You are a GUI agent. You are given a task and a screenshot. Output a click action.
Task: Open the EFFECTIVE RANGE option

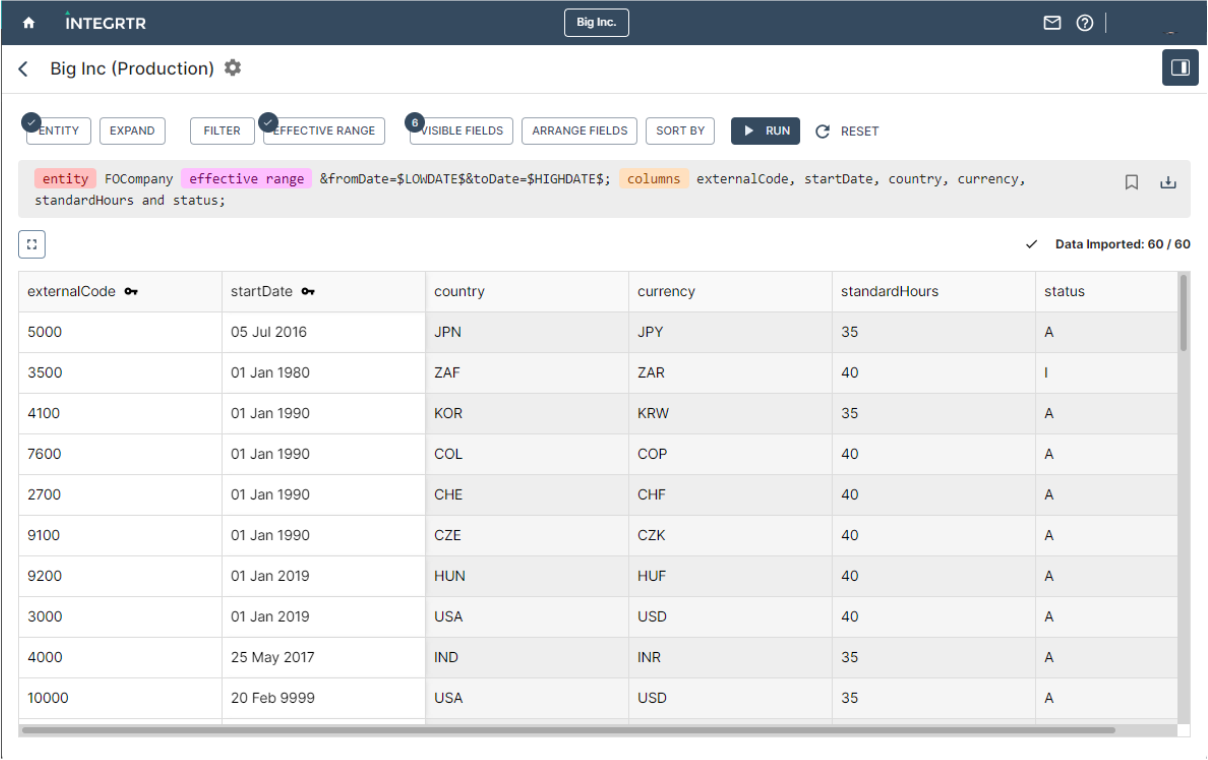tap(324, 131)
